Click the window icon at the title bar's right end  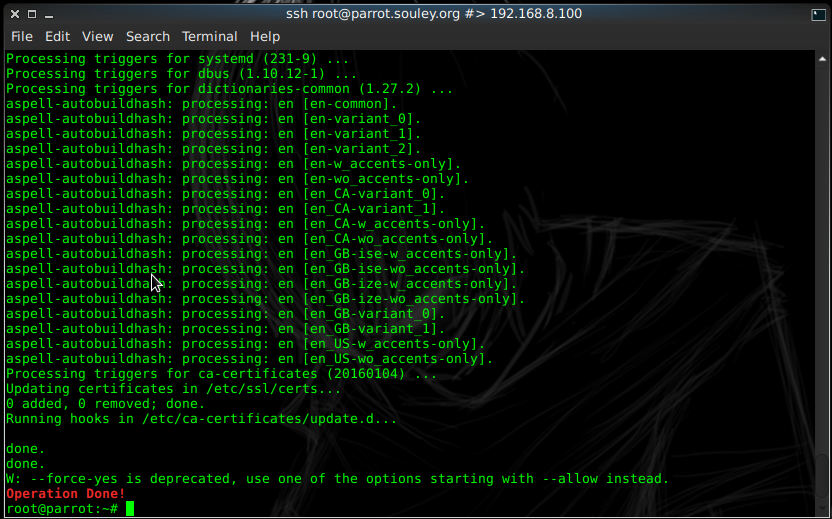(x=818, y=15)
